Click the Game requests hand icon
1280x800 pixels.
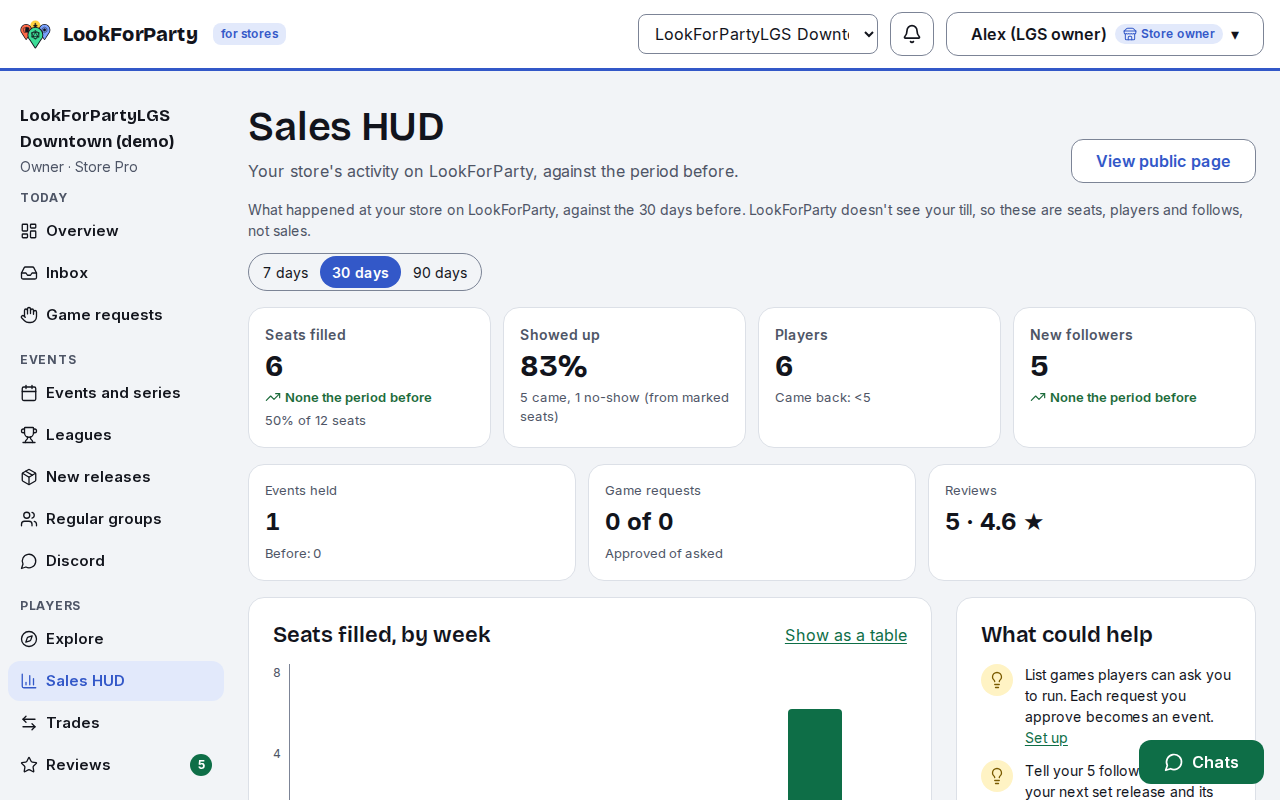[29, 315]
